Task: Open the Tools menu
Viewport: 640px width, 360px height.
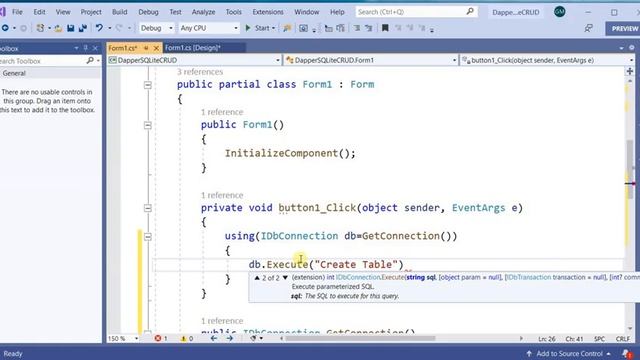Action: (x=233, y=12)
